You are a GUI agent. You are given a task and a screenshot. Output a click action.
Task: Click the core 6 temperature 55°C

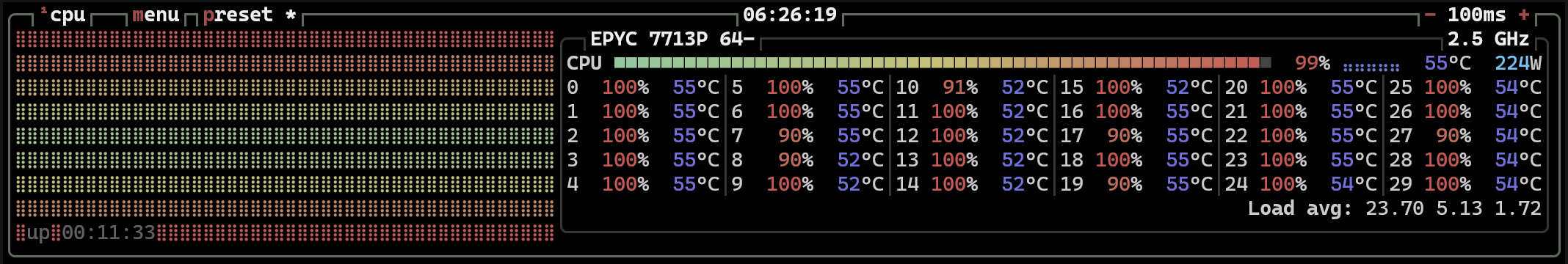(860, 111)
